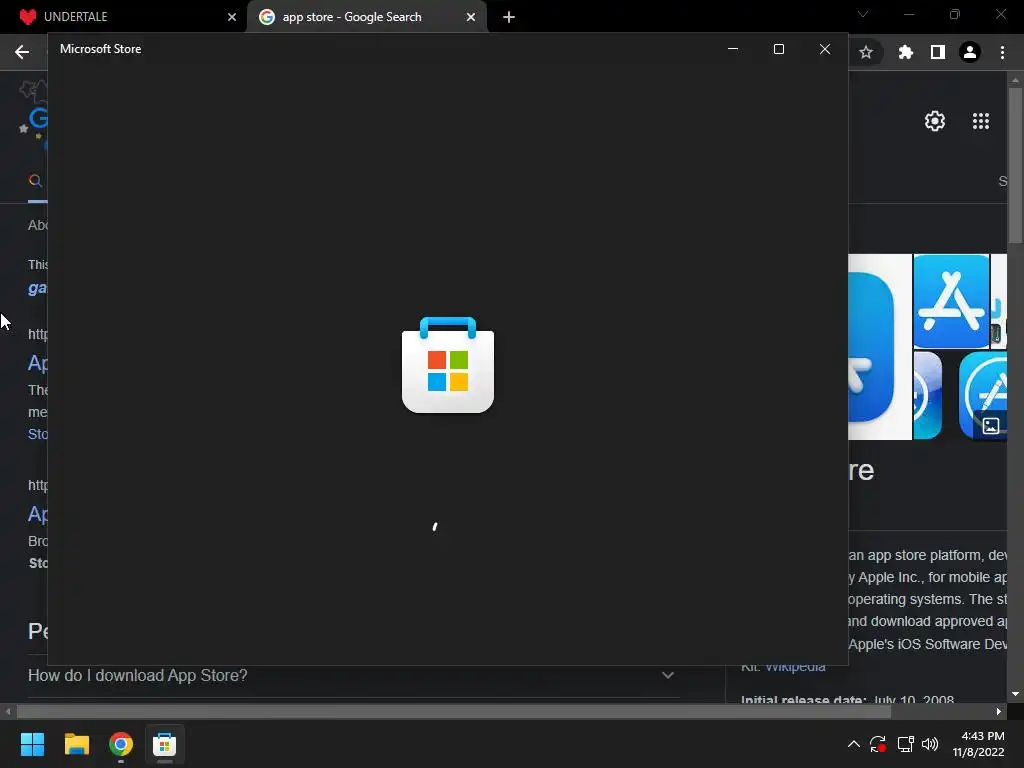Open the Chrome tab search chevron

tap(863, 14)
